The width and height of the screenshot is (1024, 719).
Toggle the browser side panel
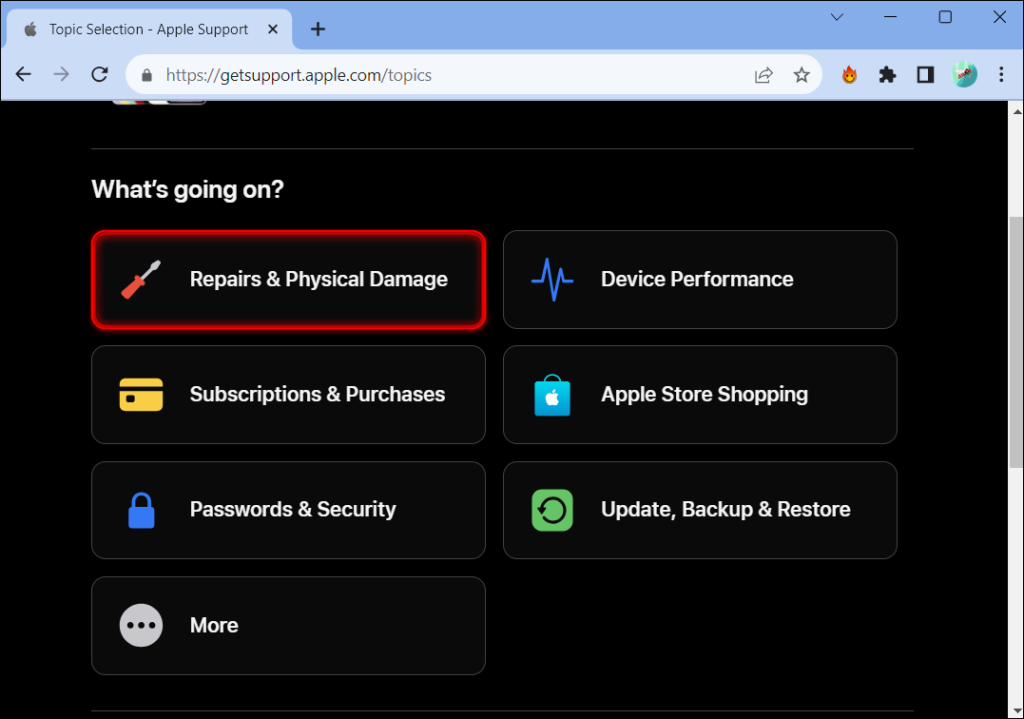(x=925, y=75)
